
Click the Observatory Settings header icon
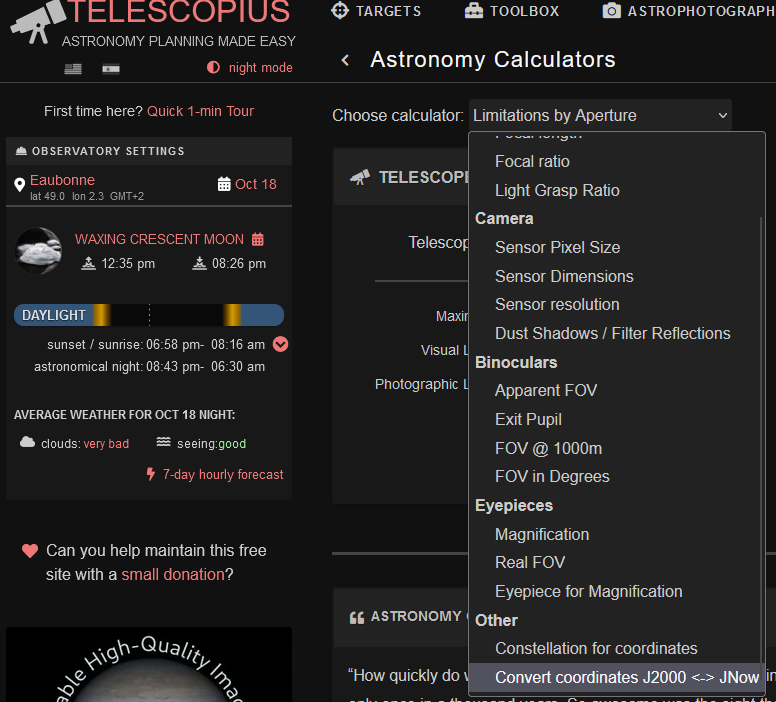pyautogui.click(x=21, y=151)
